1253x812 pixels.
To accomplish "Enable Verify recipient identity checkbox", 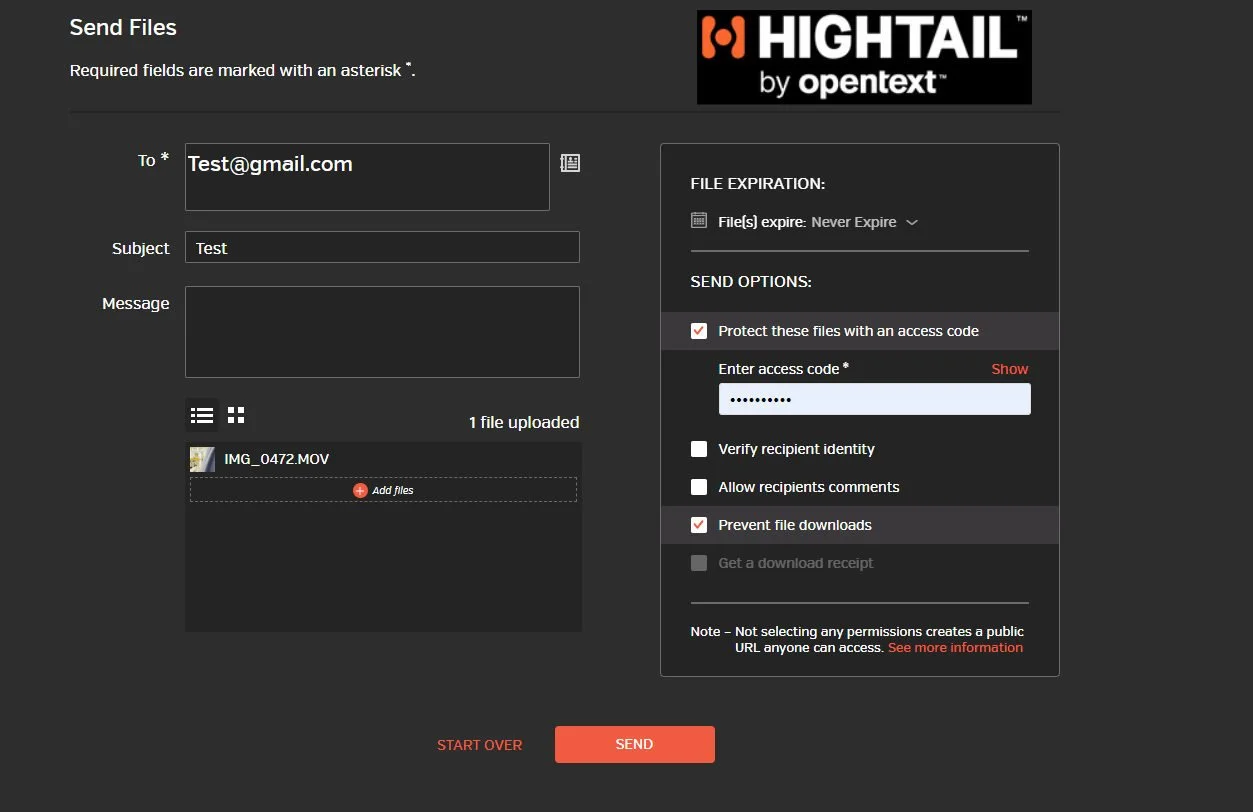I will 699,449.
